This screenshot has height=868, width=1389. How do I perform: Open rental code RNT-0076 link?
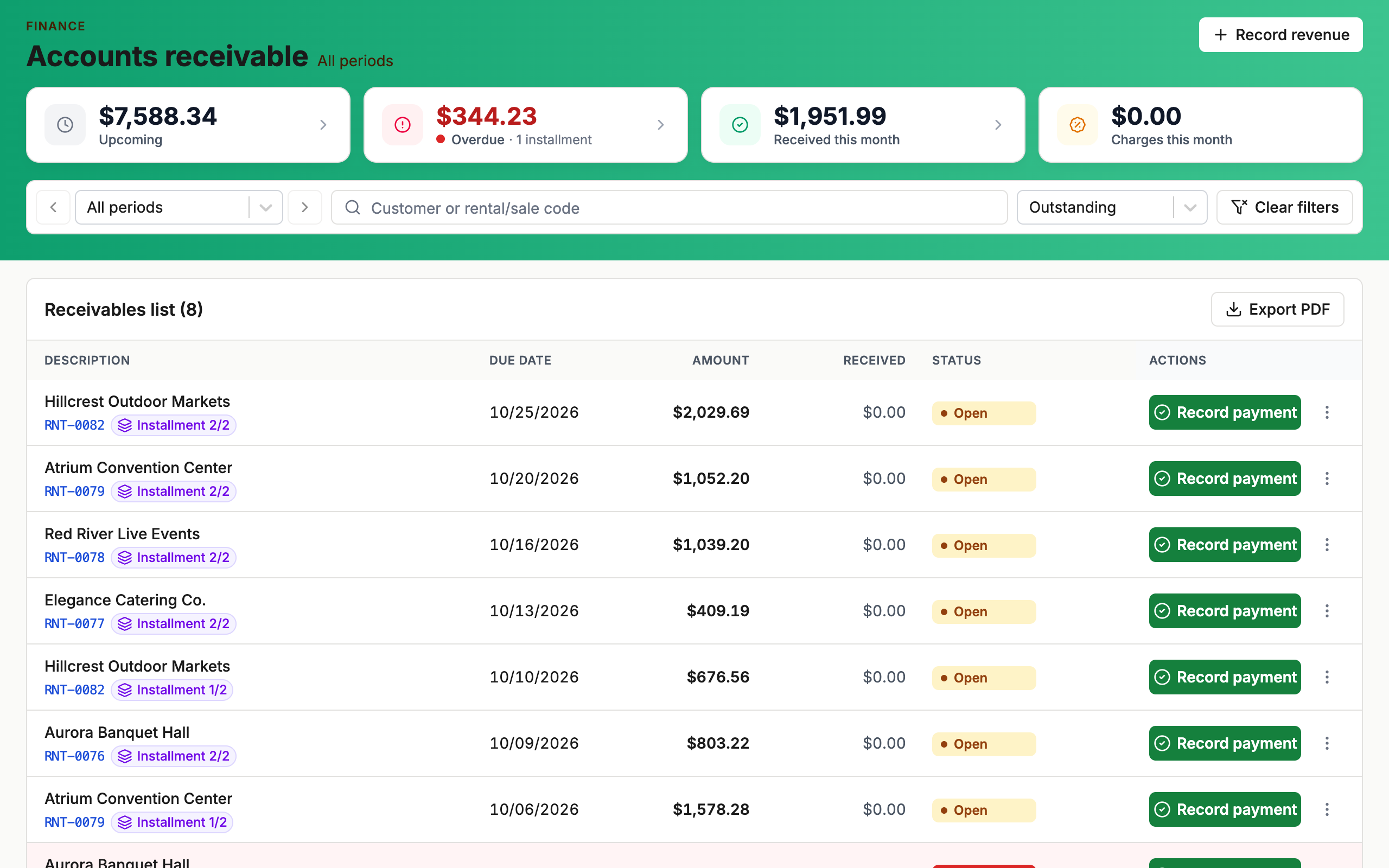coord(75,756)
